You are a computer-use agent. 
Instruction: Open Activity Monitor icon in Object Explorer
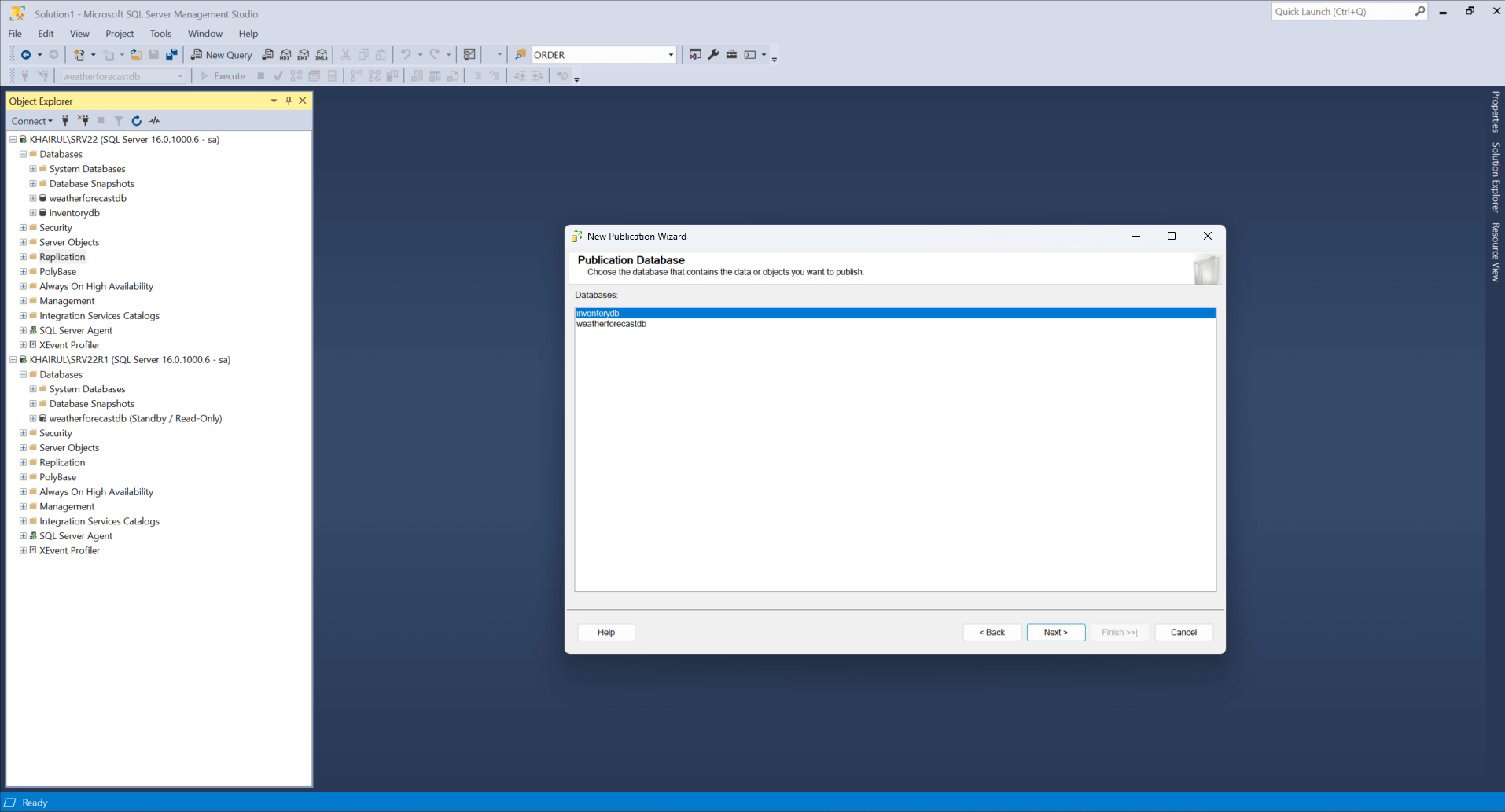[155, 121]
